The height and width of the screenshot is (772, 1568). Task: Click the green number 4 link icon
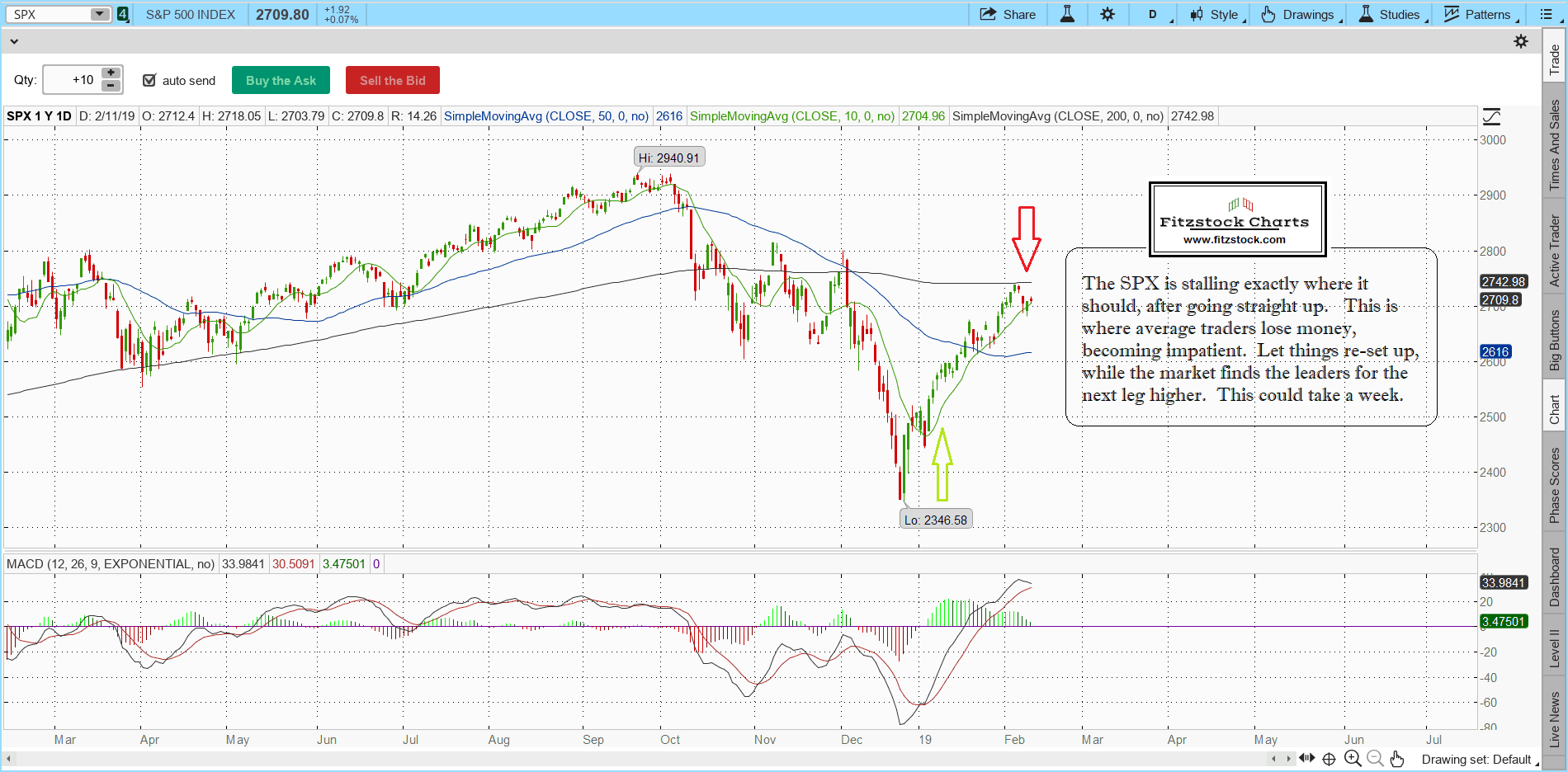[123, 14]
